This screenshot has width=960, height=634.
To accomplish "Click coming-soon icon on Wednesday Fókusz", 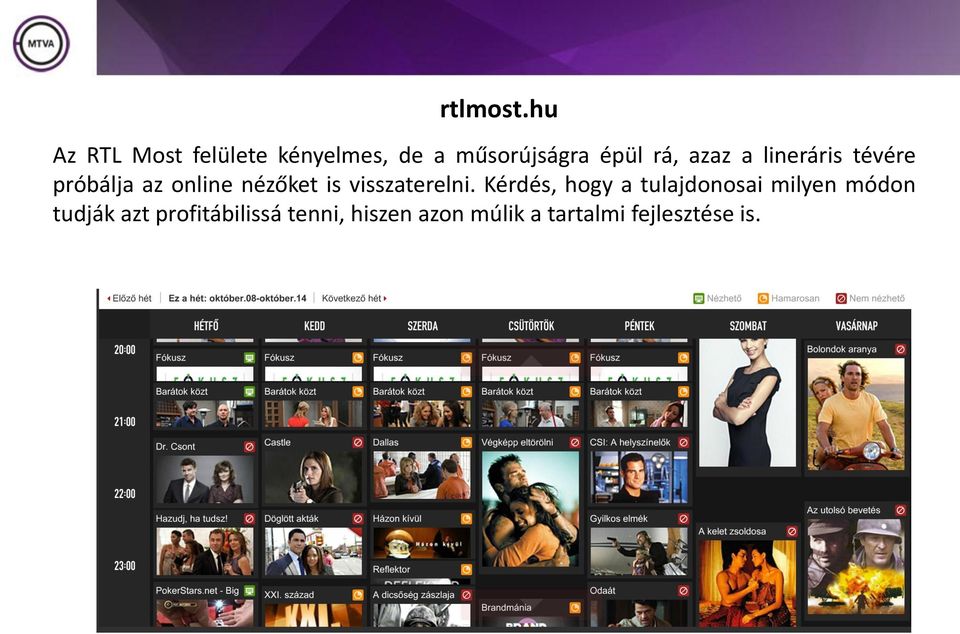I will pos(466,357).
